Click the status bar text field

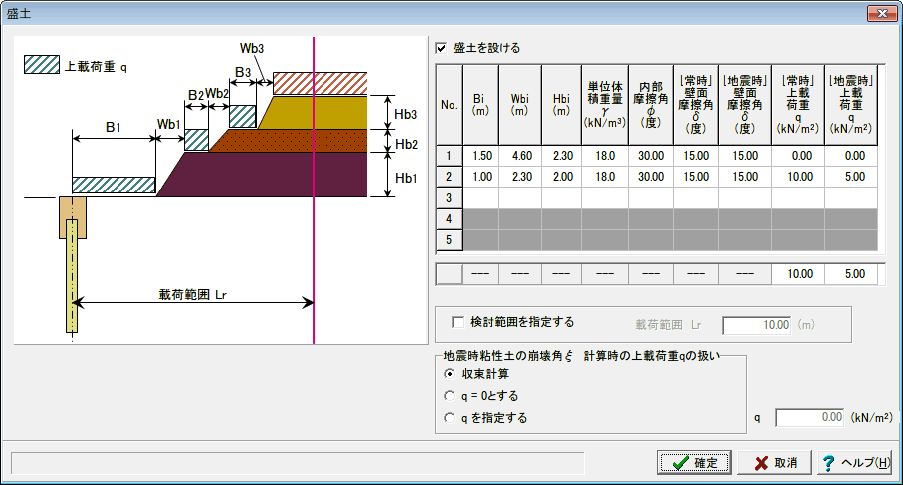[298, 463]
